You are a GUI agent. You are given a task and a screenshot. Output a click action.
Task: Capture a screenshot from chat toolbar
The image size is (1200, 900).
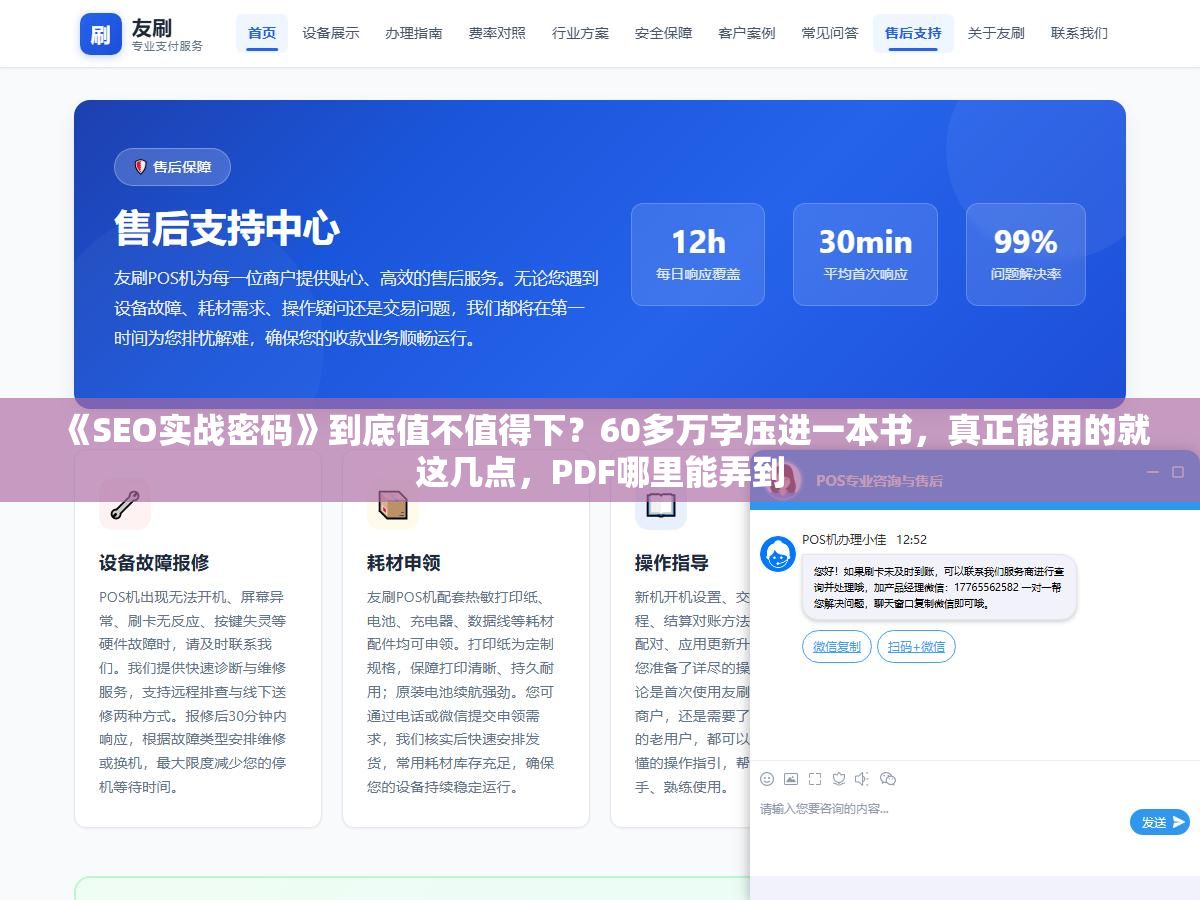tap(815, 779)
